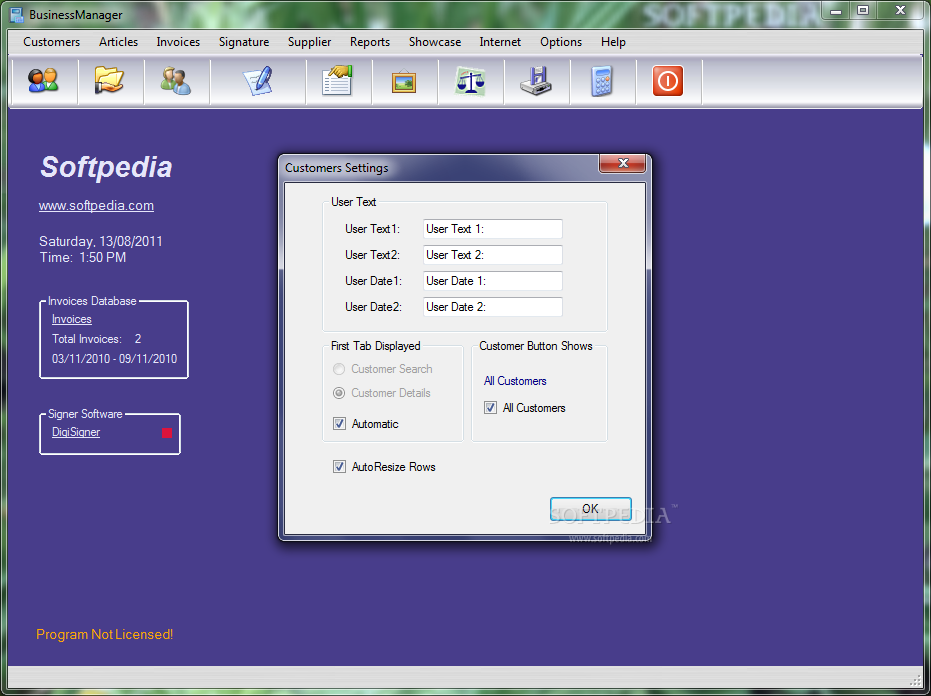This screenshot has height=696, width=931.
Task: Open the Options menu
Action: [x=561, y=42]
